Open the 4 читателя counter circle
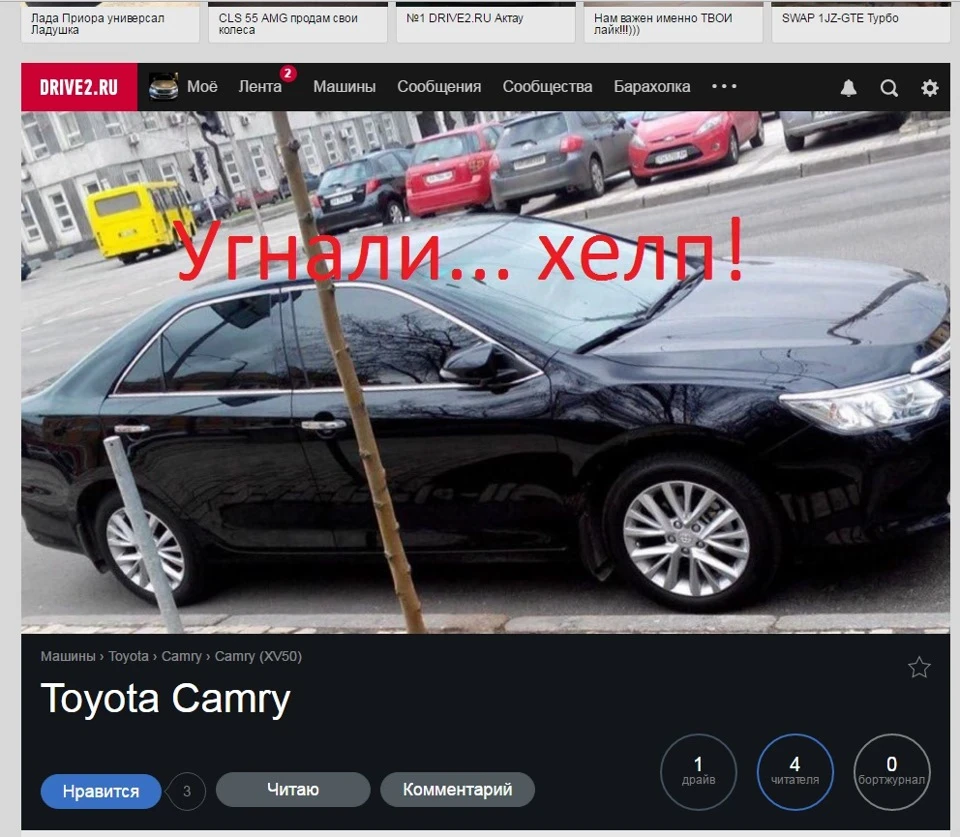 (x=795, y=771)
